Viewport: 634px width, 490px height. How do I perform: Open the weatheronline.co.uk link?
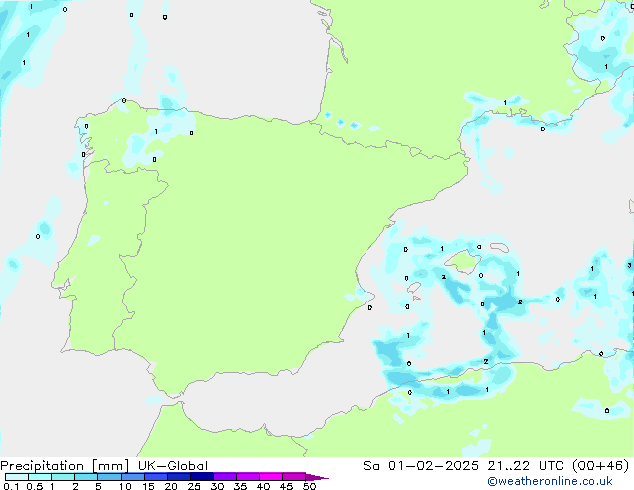pyautogui.click(x=550, y=481)
